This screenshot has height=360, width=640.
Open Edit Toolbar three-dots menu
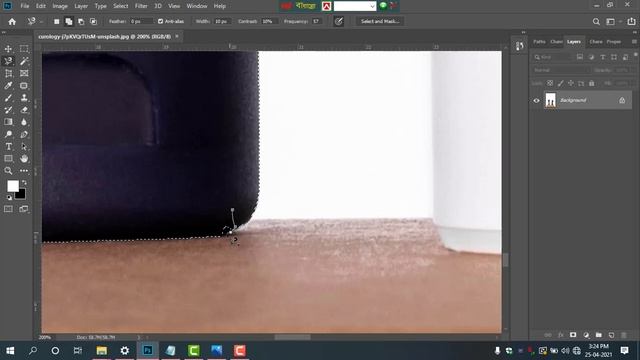pyautogui.click(x=24, y=171)
